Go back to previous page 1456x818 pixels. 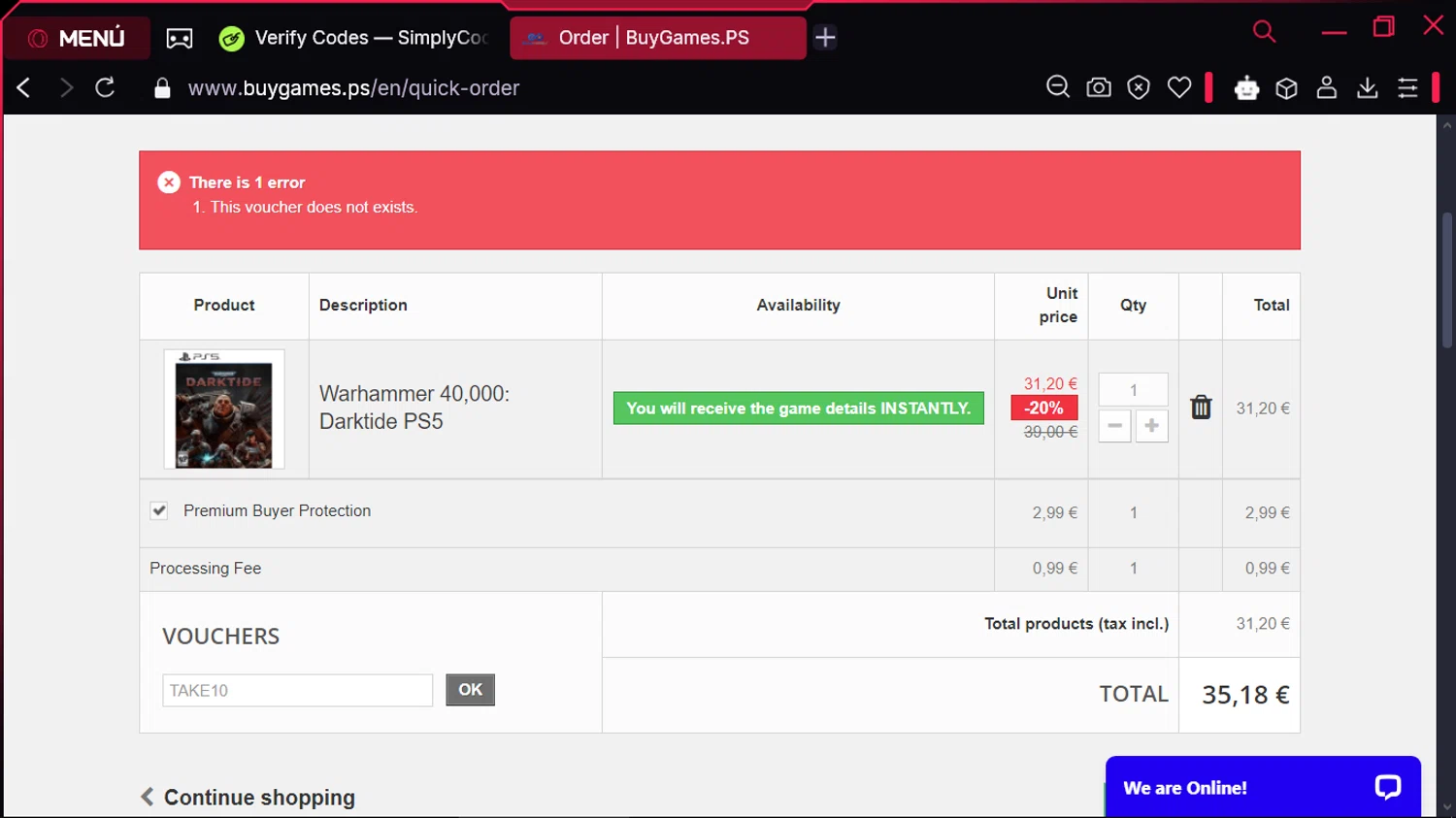coord(24,88)
